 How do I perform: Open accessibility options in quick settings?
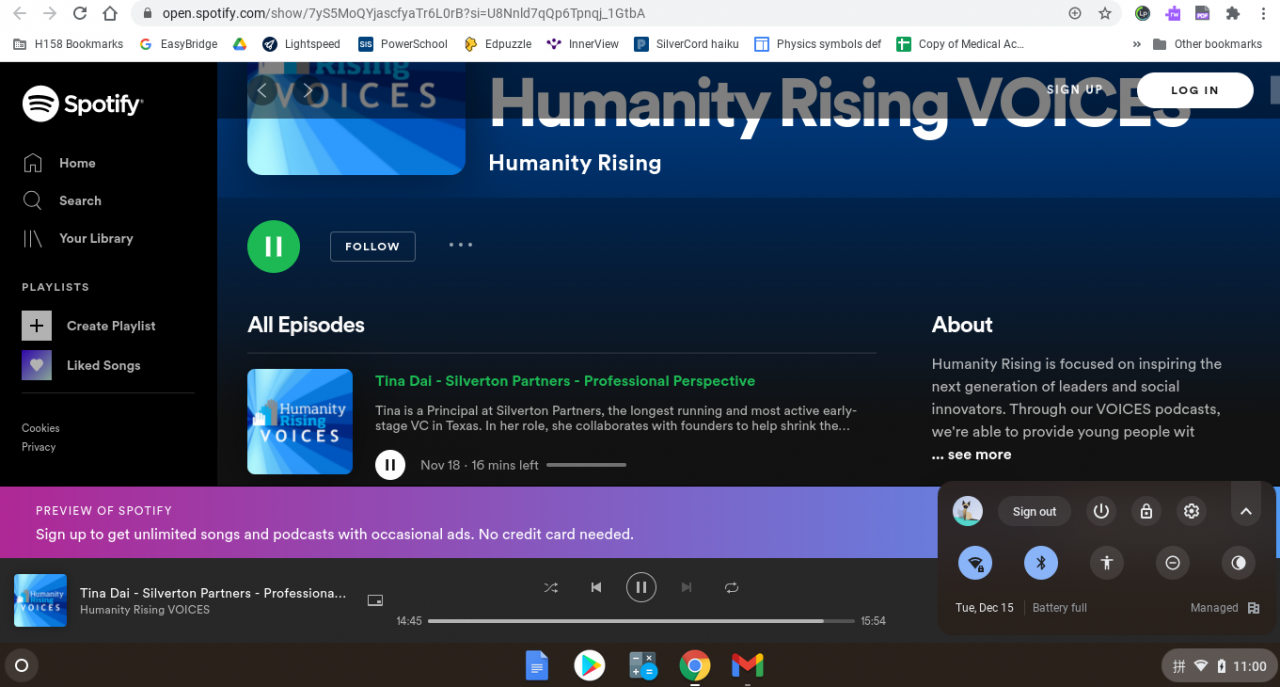1107,563
